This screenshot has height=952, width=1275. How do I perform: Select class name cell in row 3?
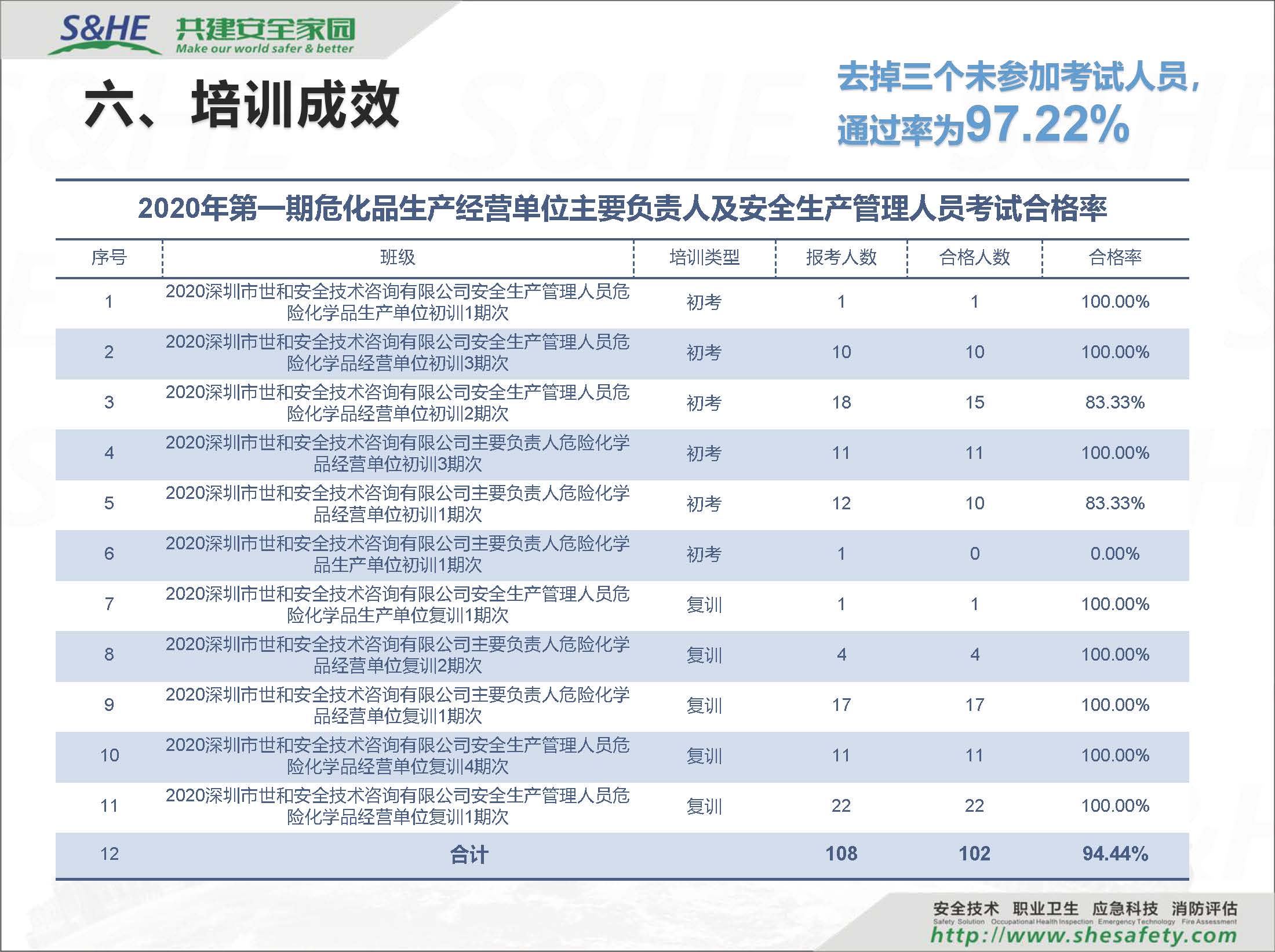(398, 403)
